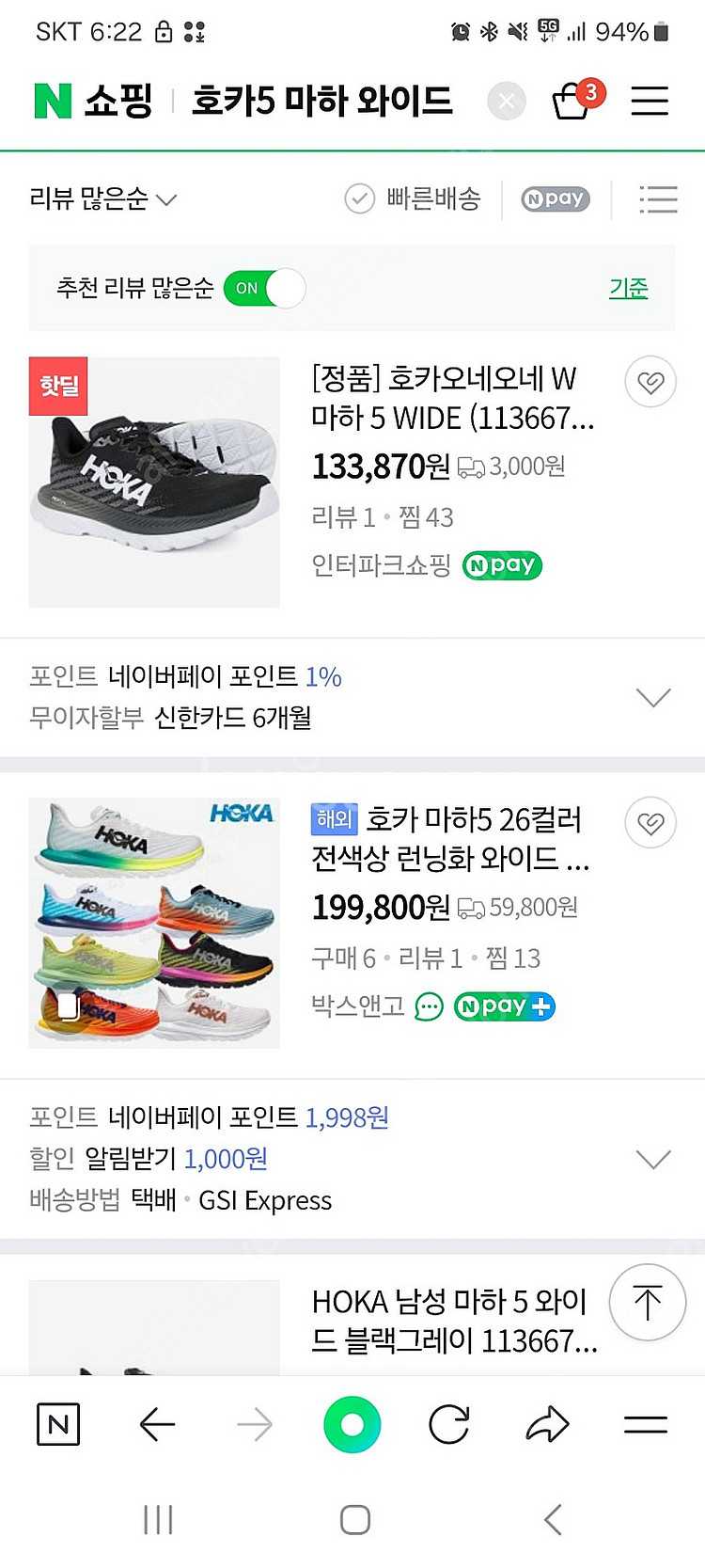
Task: Toggle off the 추천 리뷰 많은순 switch
Action: tap(265, 288)
